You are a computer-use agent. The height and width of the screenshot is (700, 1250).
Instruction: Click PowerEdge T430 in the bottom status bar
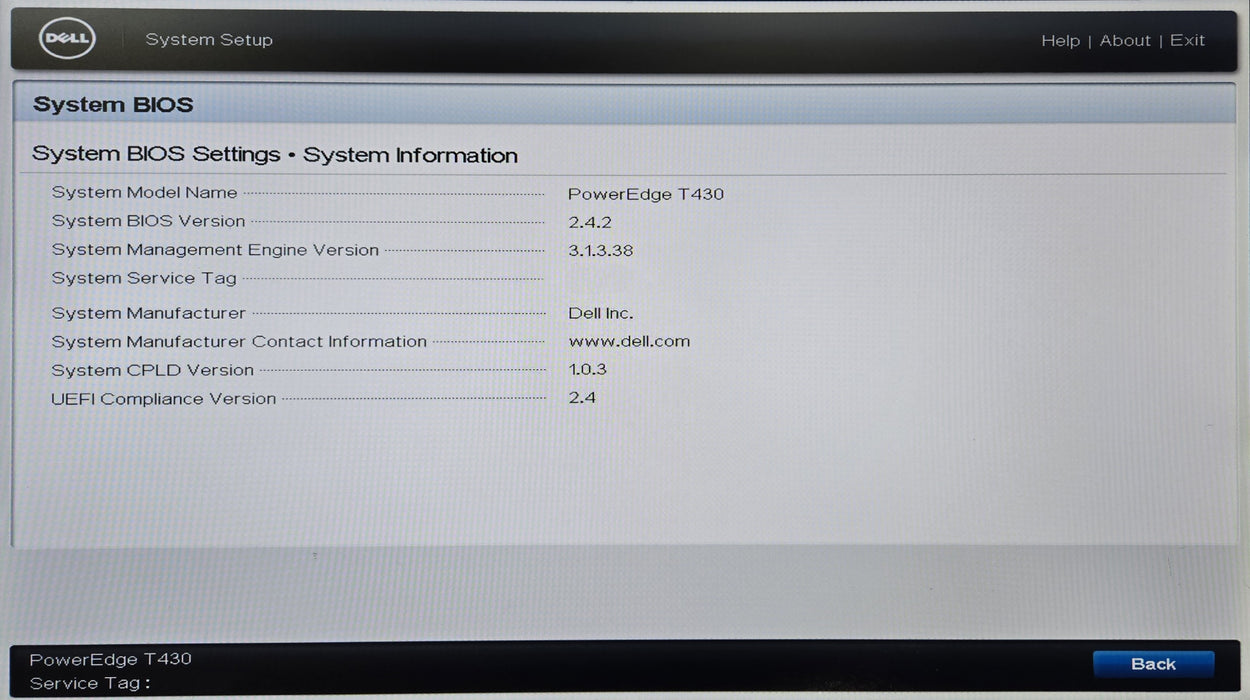(x=110, y=659)
